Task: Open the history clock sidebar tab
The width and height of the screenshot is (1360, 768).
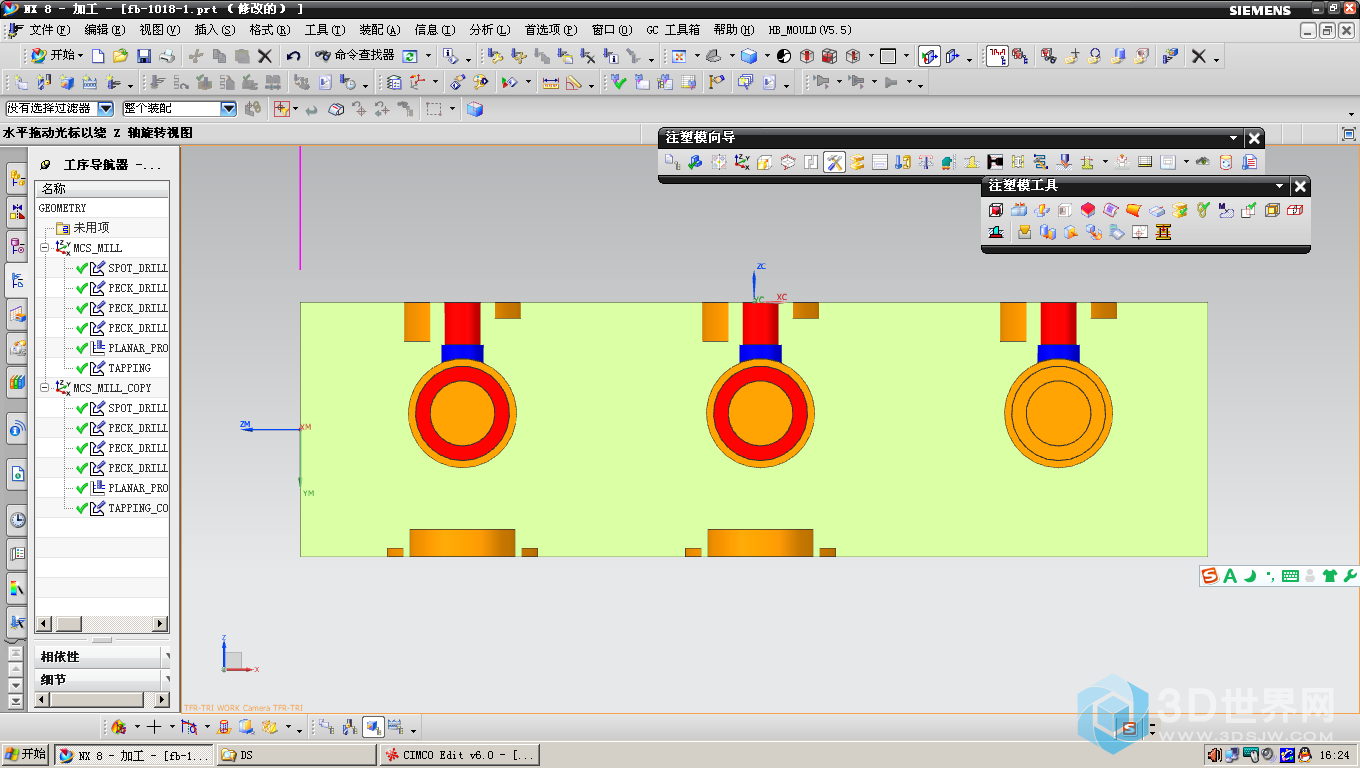Action: (x=16, y=519)
